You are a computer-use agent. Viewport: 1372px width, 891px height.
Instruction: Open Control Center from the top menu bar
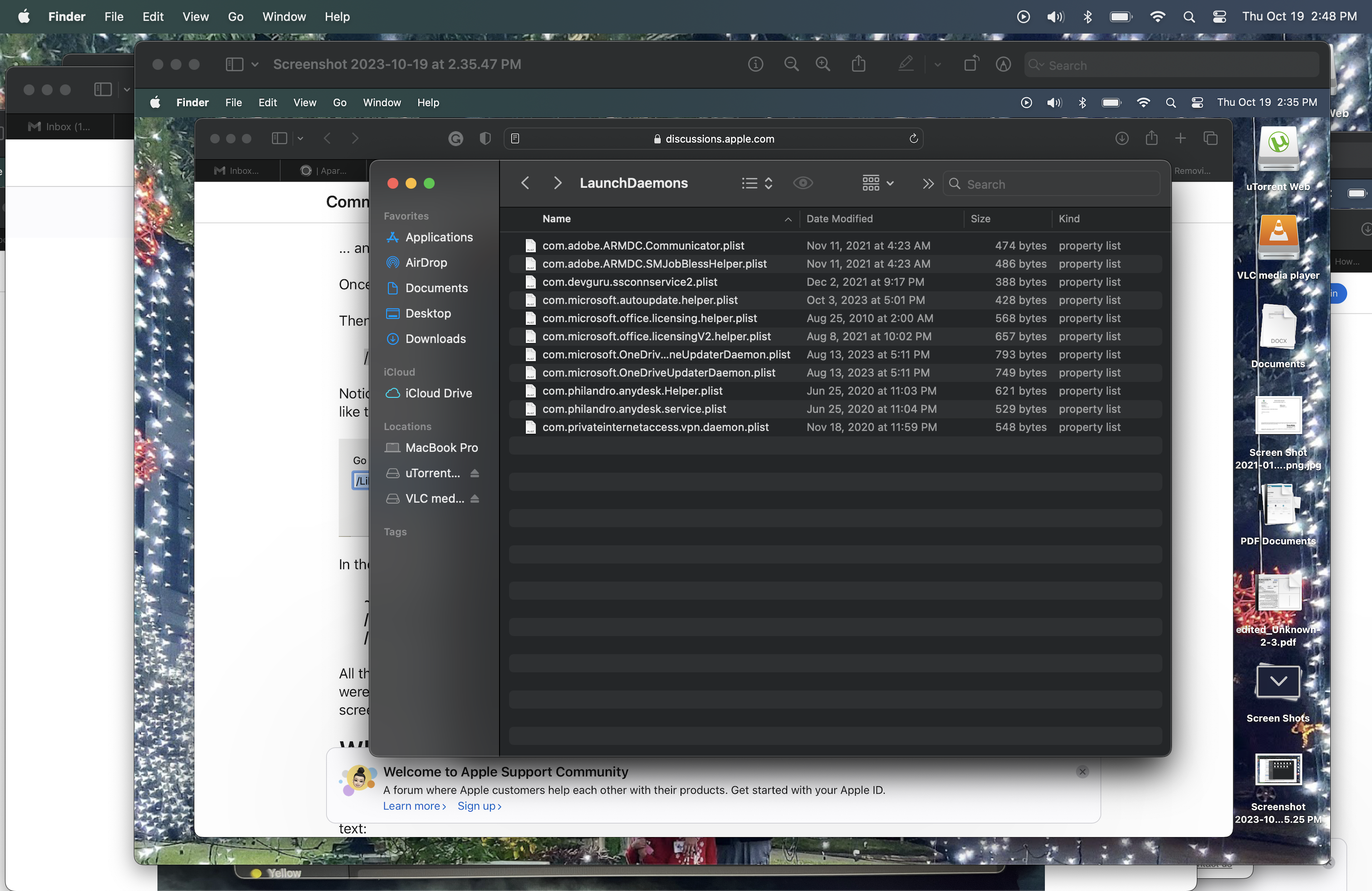tap(1219, 17)
